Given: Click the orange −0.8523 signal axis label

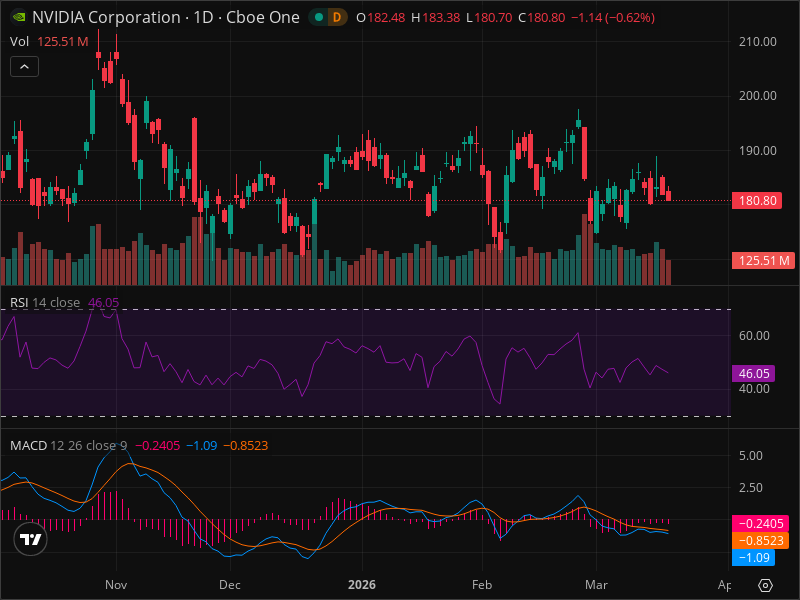Looking at the screenshot, I should tap(761, 540).
